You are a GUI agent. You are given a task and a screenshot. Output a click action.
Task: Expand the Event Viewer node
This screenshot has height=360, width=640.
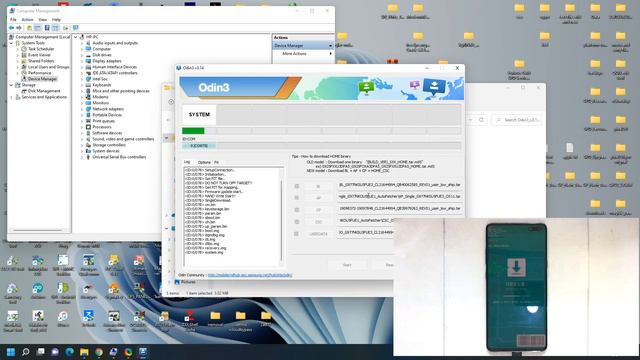[x=18, y=55]
